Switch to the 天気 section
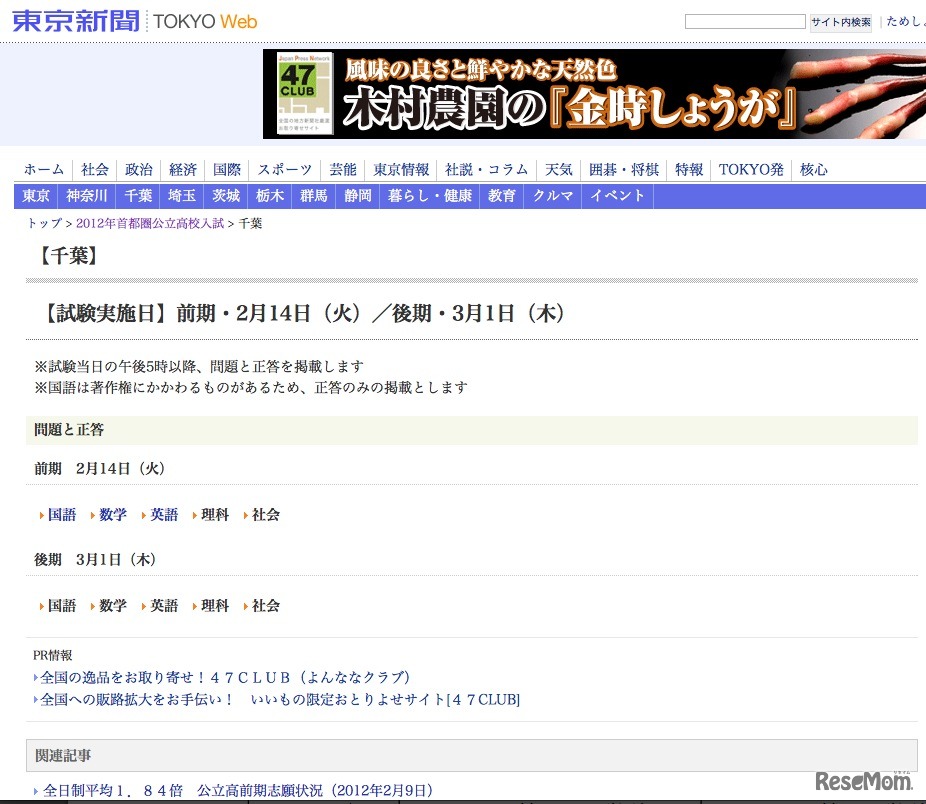Image resolution: width=926 pixels, height=804 pixels. point(558,169)
